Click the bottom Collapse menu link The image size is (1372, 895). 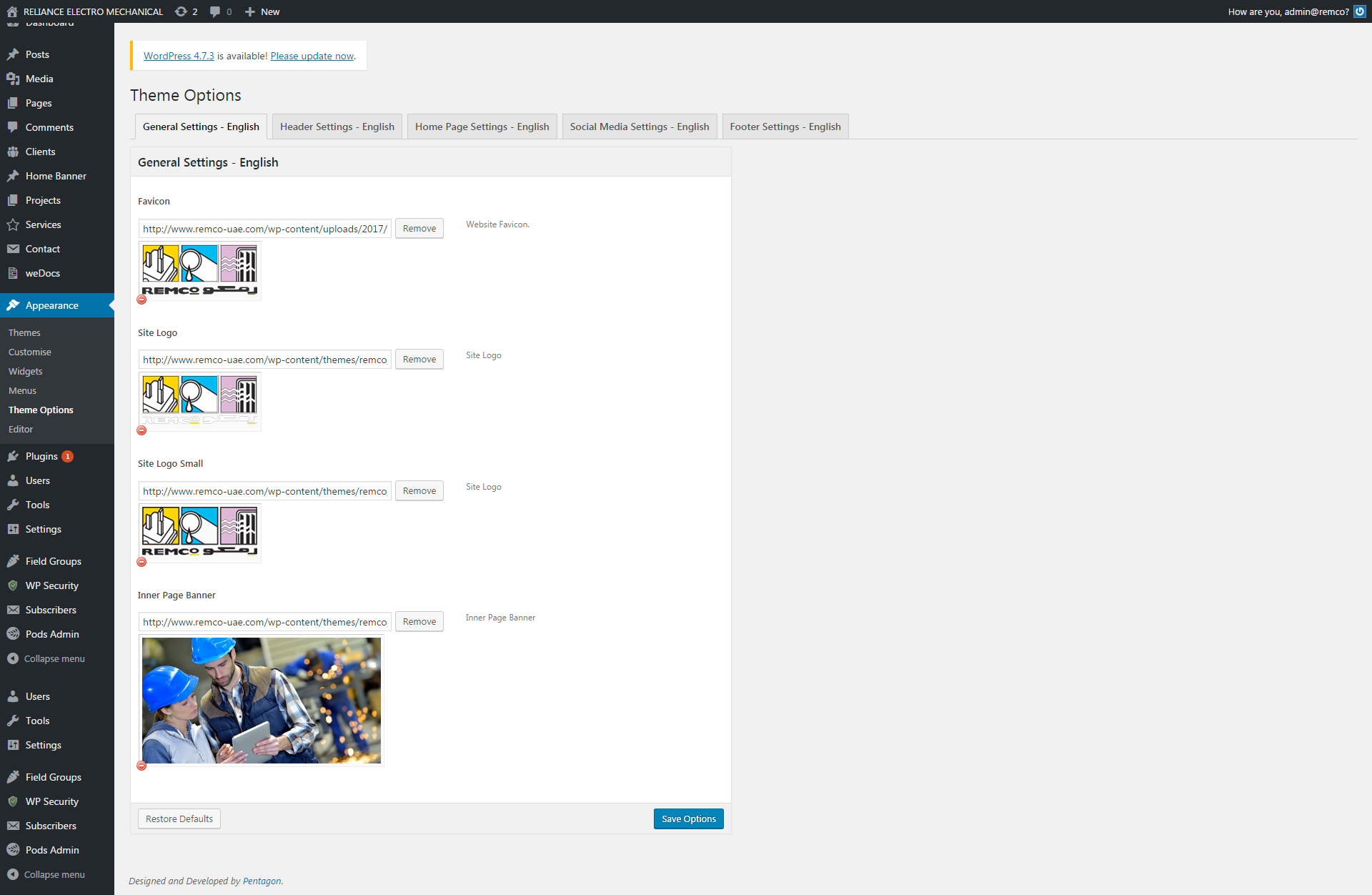pyautogui.click(x=54, y=874)
